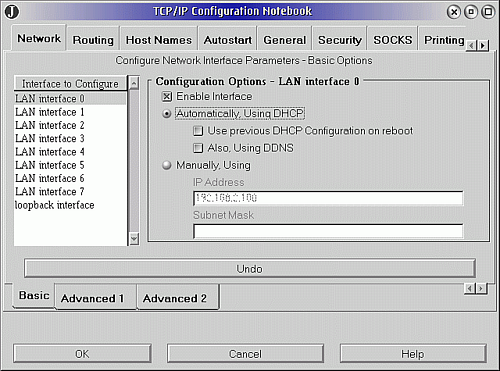The height and width of the screenshot is (371, 500).
Task: Open the Routing tab
Action: tap(93, 40)
